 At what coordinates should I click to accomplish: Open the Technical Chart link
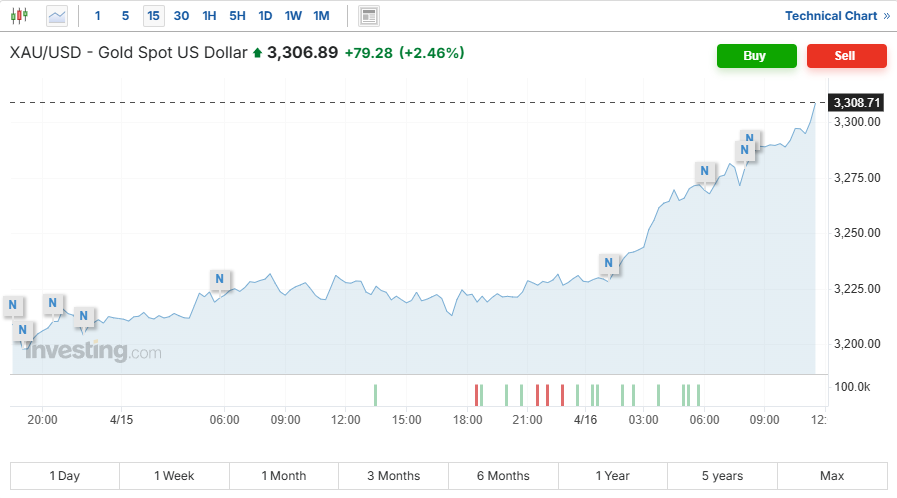coord(830,16)
